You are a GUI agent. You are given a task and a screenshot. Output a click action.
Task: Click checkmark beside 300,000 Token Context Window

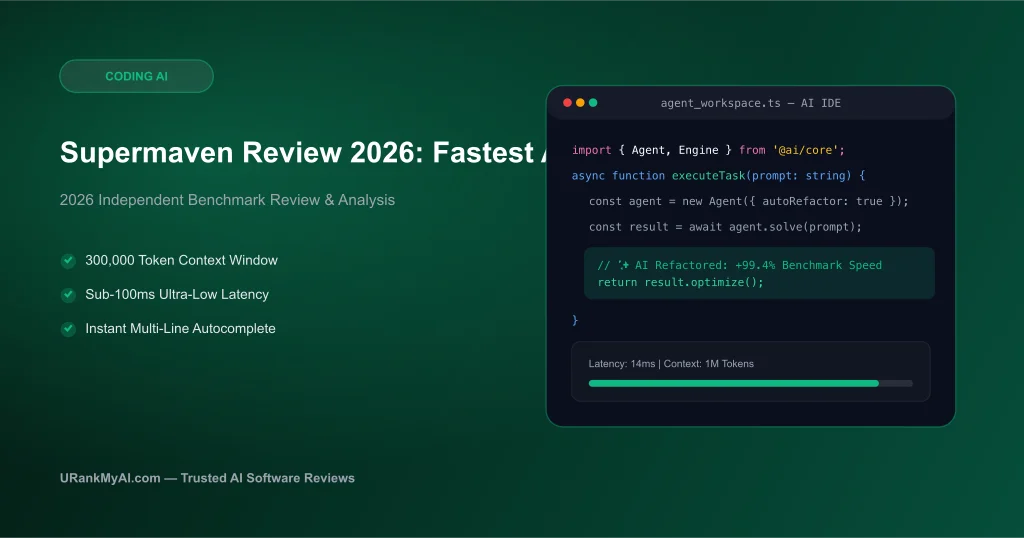tap(68, 261)
